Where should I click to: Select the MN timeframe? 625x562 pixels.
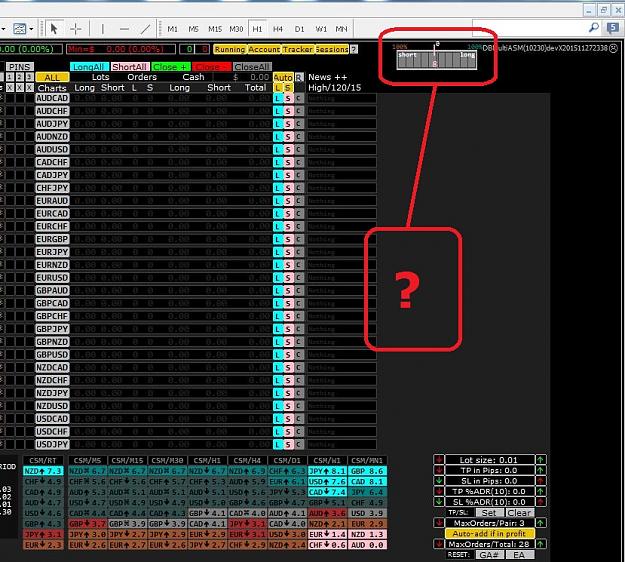click(x=341, y=29)
